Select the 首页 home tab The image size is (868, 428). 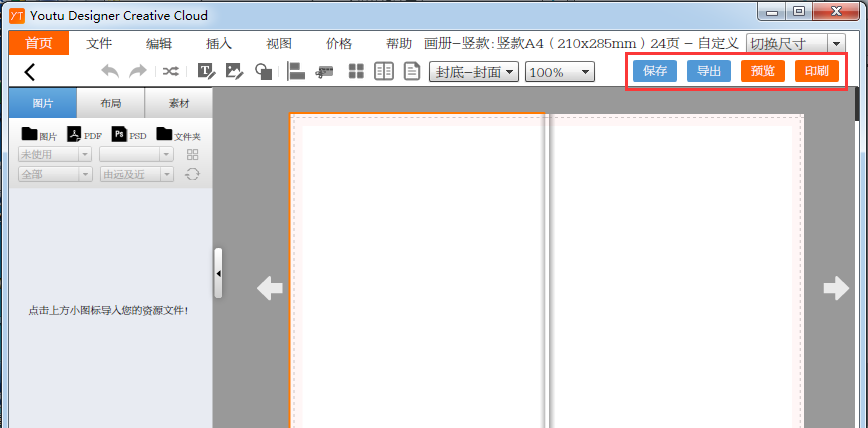[39, 43]
